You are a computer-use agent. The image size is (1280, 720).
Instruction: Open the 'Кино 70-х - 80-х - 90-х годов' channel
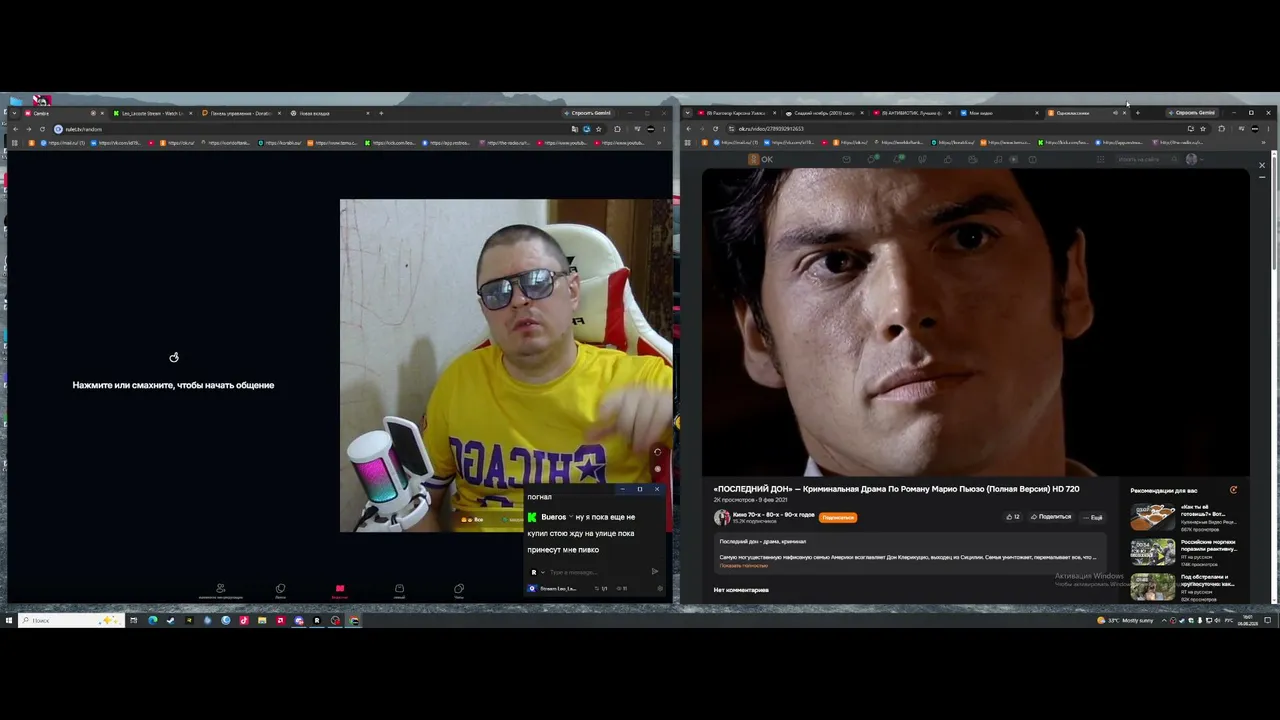(x=773, y=514)
